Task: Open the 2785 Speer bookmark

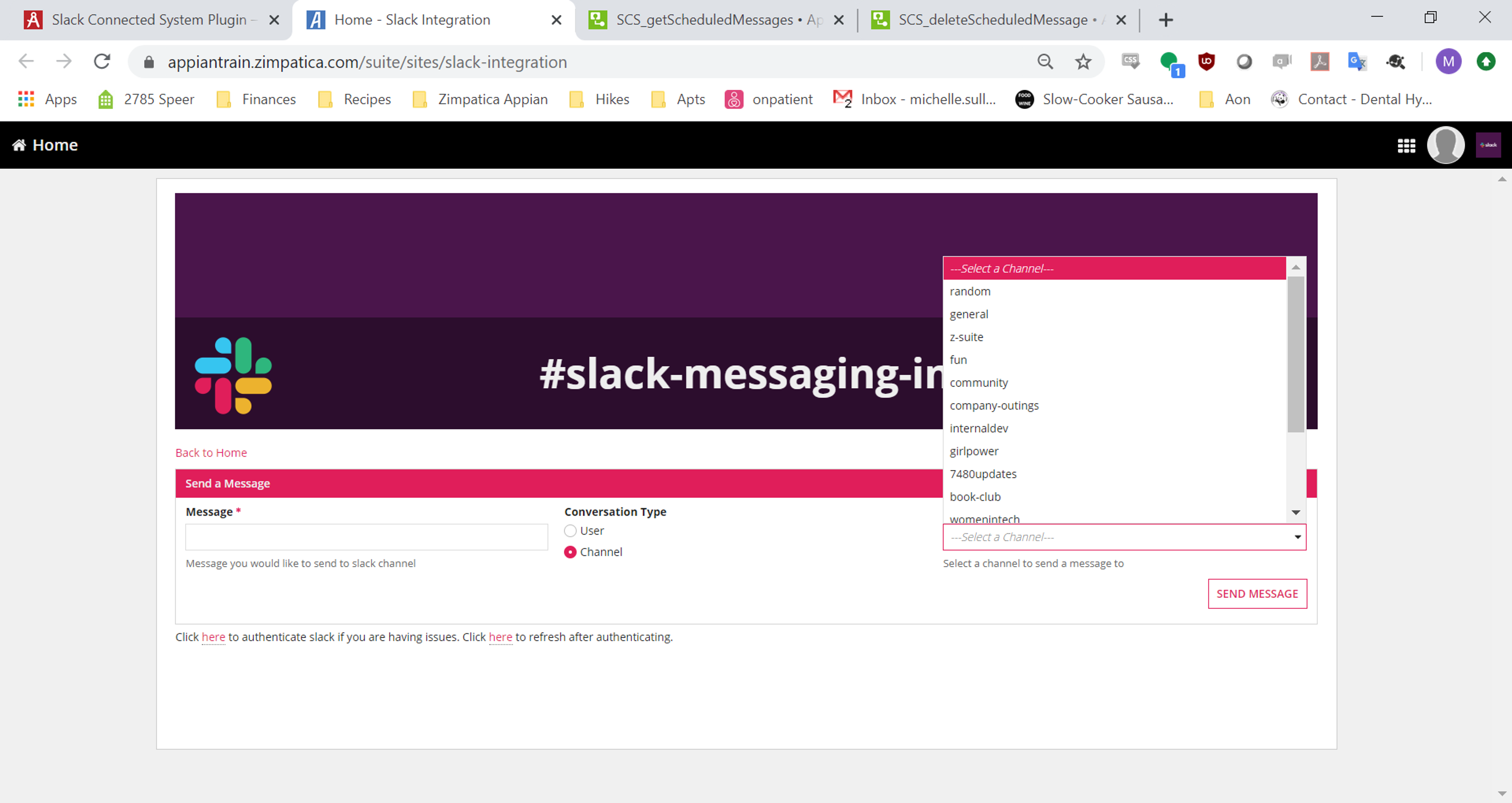Action: click(146, 99)
